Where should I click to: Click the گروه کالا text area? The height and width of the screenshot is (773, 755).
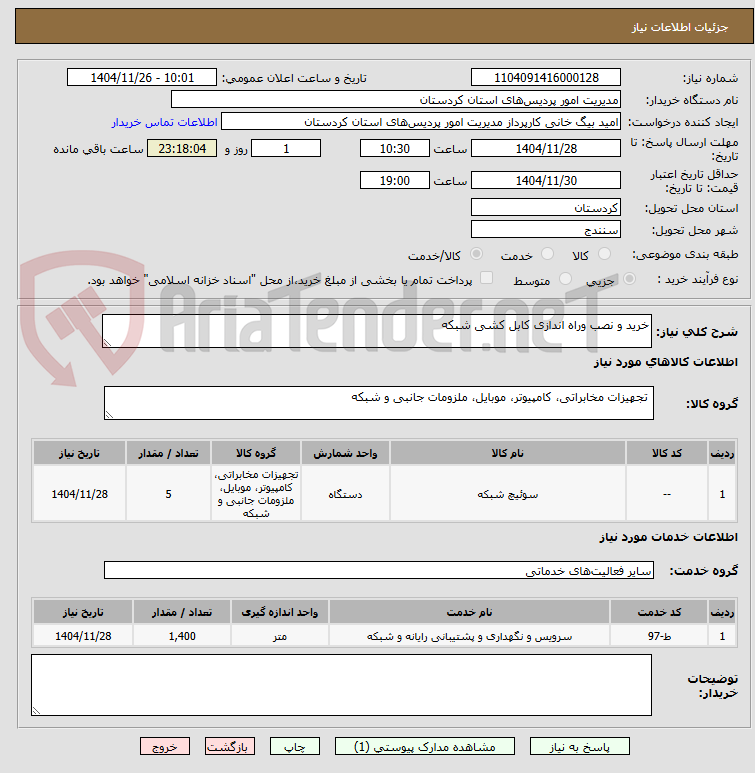tap(379, 403)
